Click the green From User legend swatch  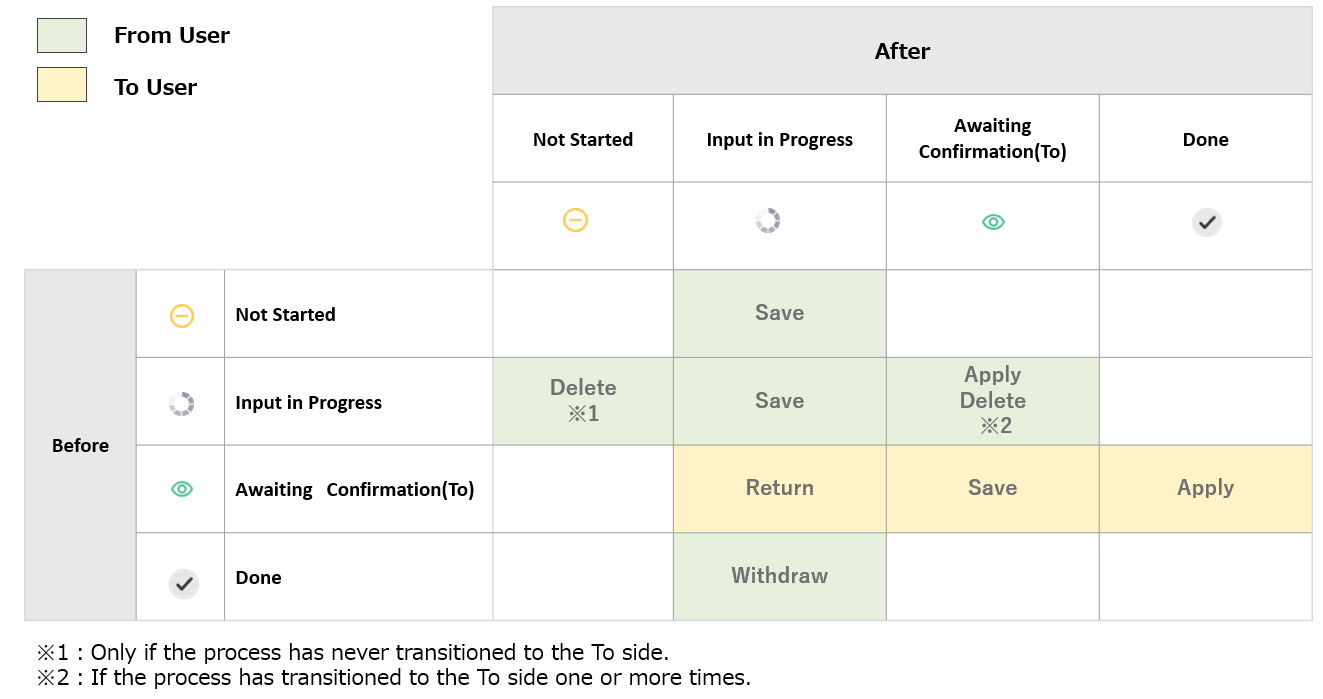62,35
